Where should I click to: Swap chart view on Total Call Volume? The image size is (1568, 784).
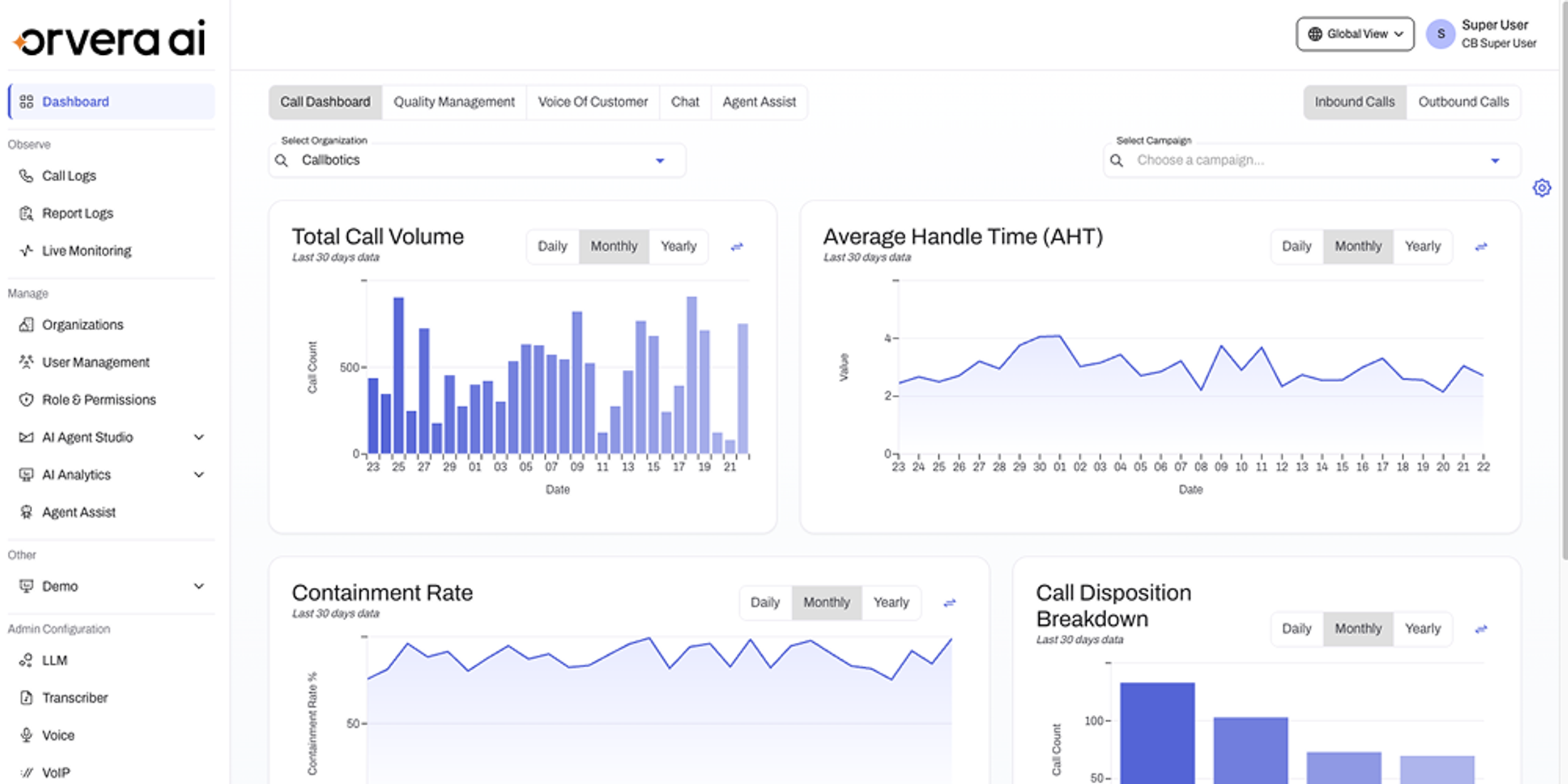[737, 247]
